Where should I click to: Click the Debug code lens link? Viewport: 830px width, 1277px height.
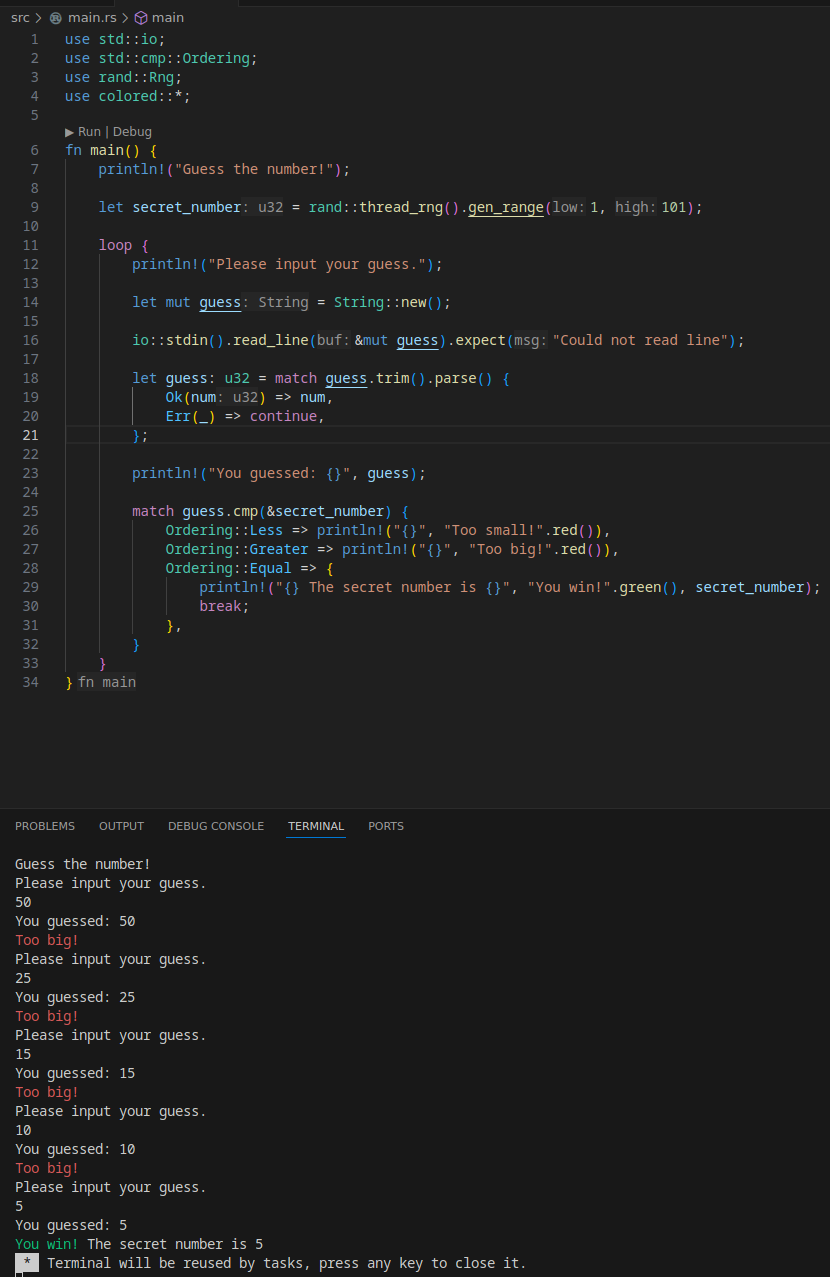click(x=133, y=132)
